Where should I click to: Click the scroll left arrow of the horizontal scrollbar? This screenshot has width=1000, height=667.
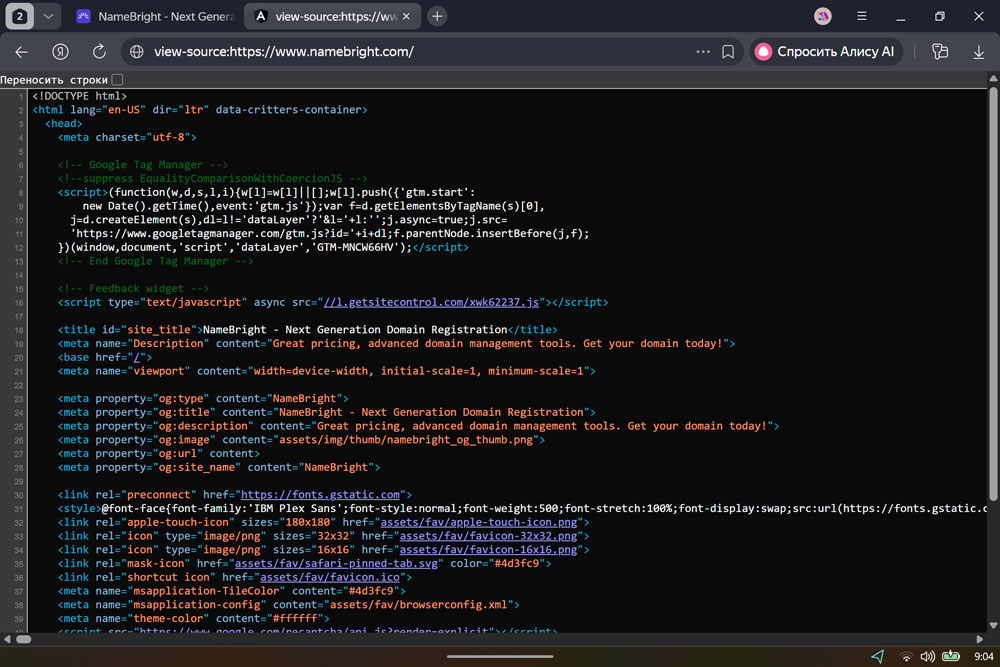pos(7,639)
